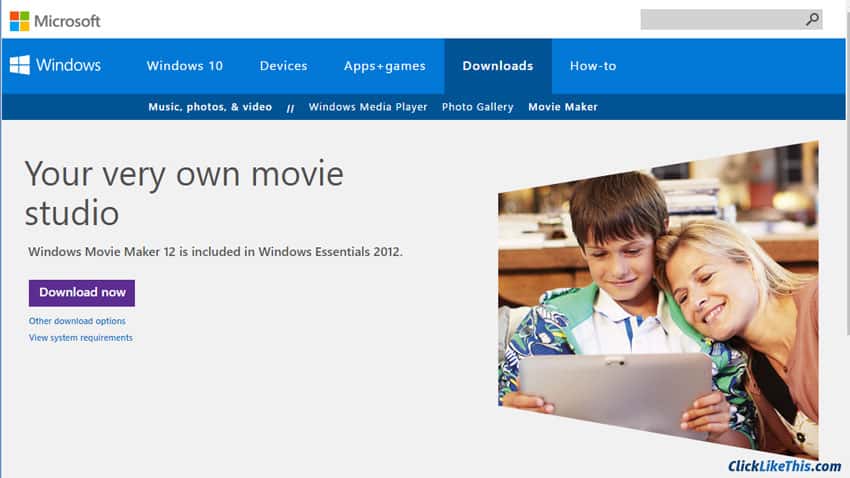
Task: Open the Apps+games menu item
Action: pos(384,66)
